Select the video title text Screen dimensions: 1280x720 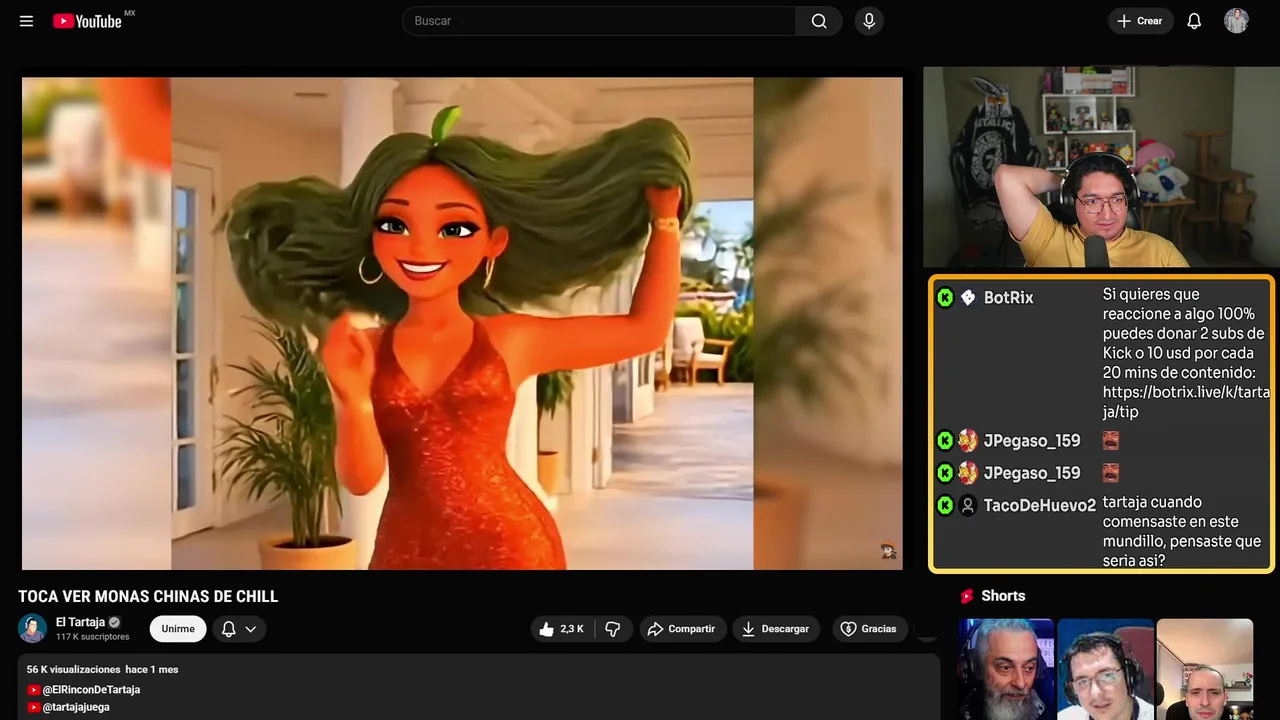pos(148,596)
